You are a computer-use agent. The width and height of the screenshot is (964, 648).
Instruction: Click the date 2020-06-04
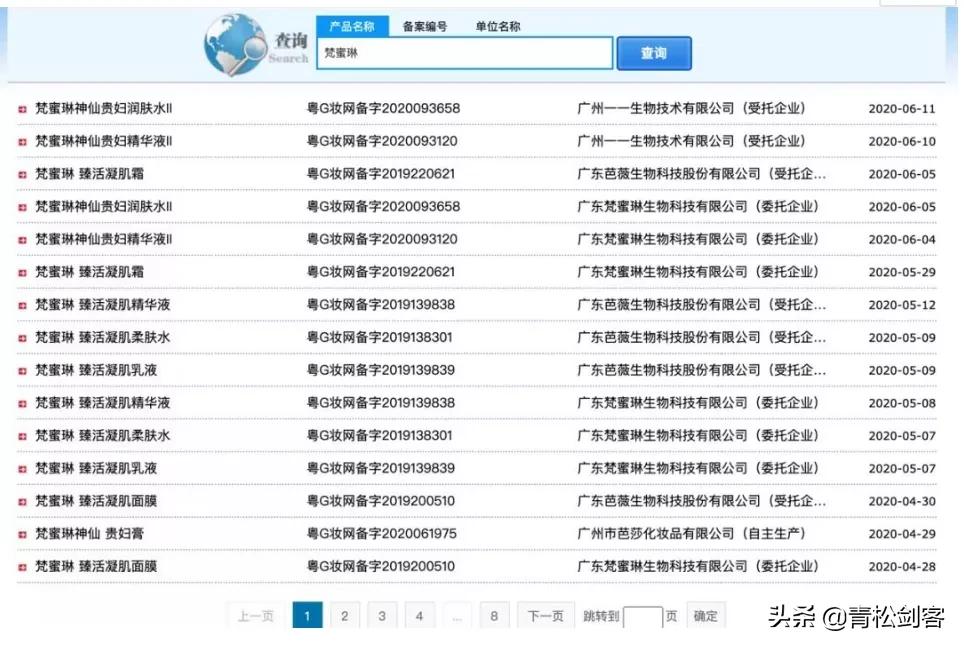(x=902, y=240)
